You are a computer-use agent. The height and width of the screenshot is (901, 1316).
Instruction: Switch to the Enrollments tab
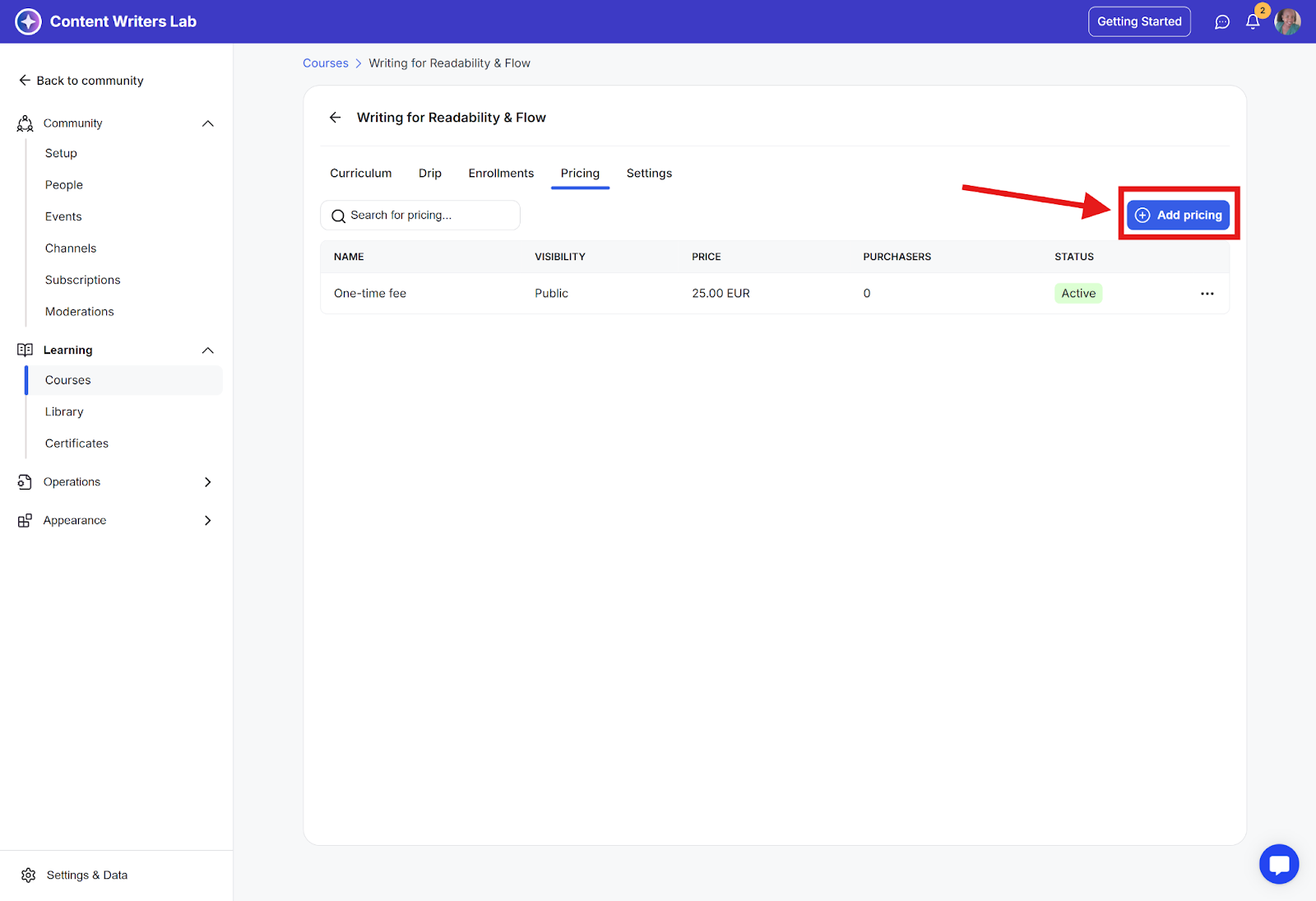[501, 174]
